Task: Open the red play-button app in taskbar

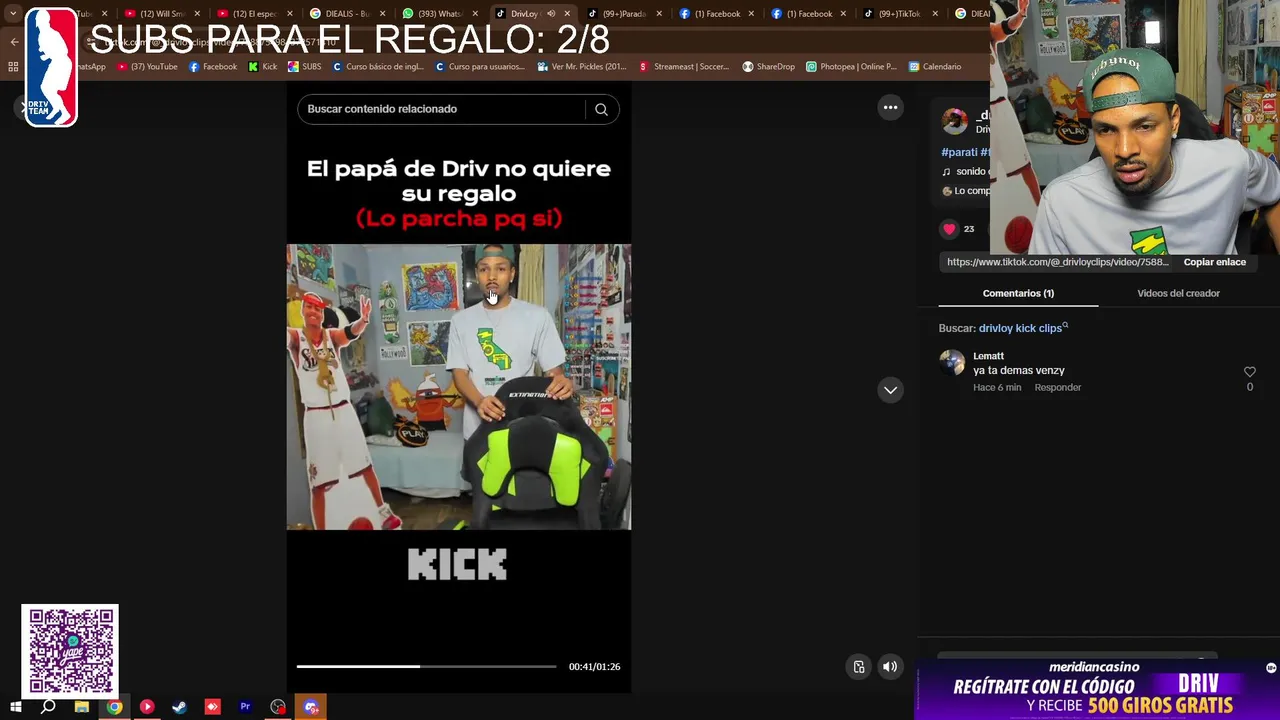Action: pyautogui.click(x=147, y=707)
